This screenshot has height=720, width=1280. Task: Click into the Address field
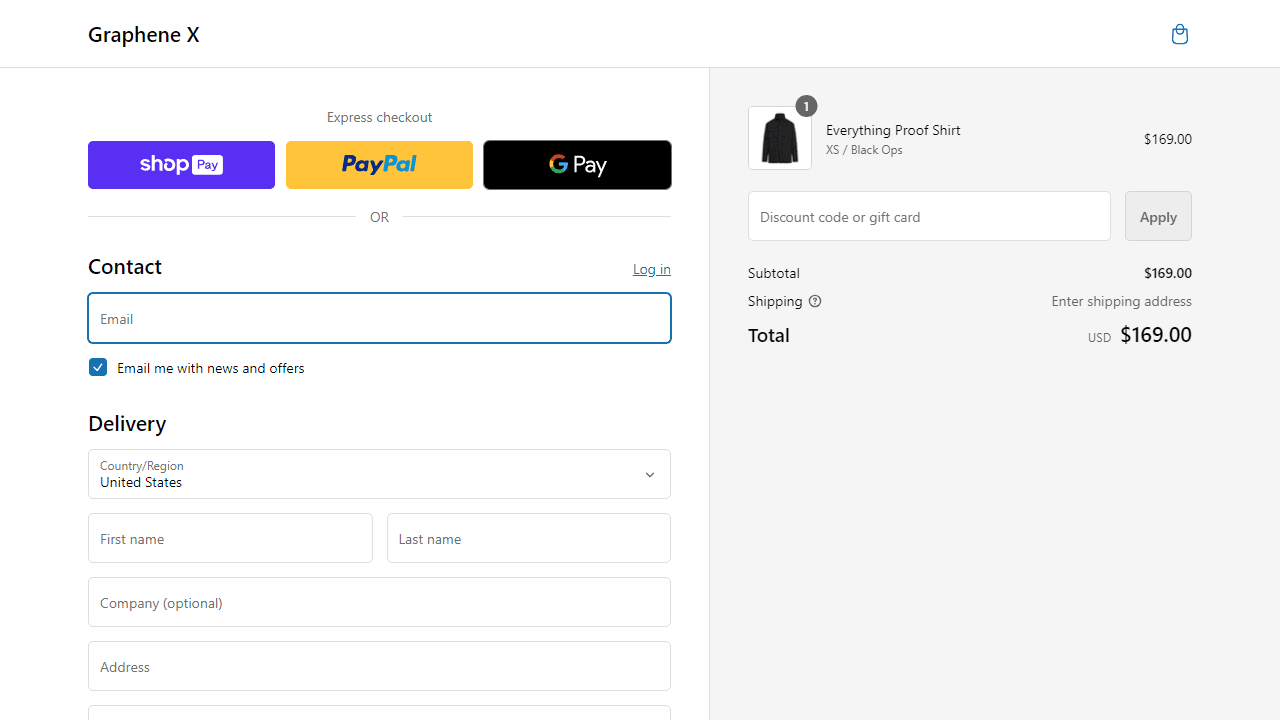click(379, 666)
